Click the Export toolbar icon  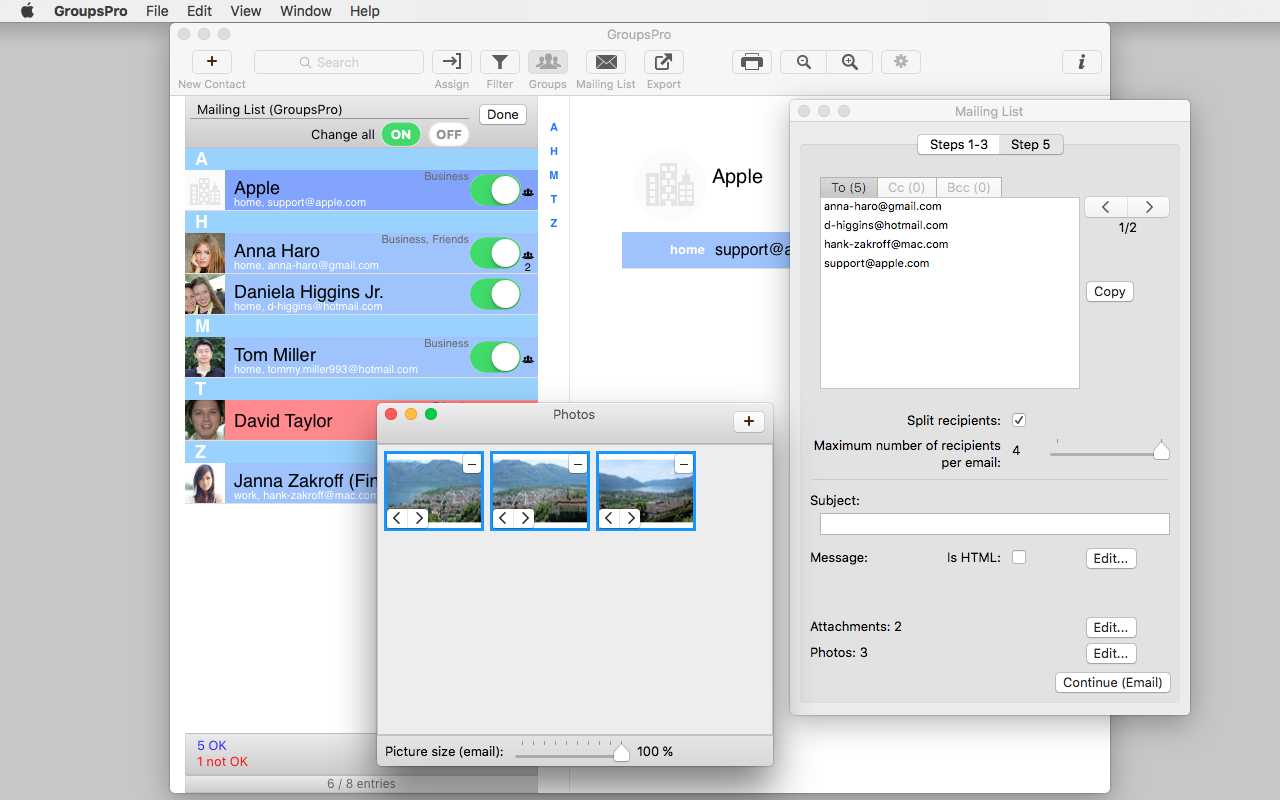click(663, 62)
